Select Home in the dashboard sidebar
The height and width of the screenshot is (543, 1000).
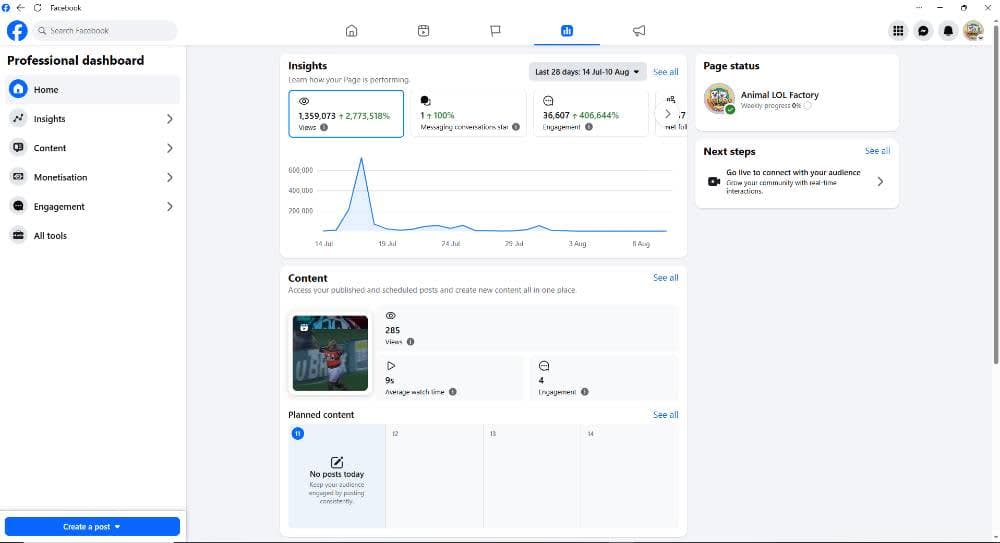tap(93, 89)
